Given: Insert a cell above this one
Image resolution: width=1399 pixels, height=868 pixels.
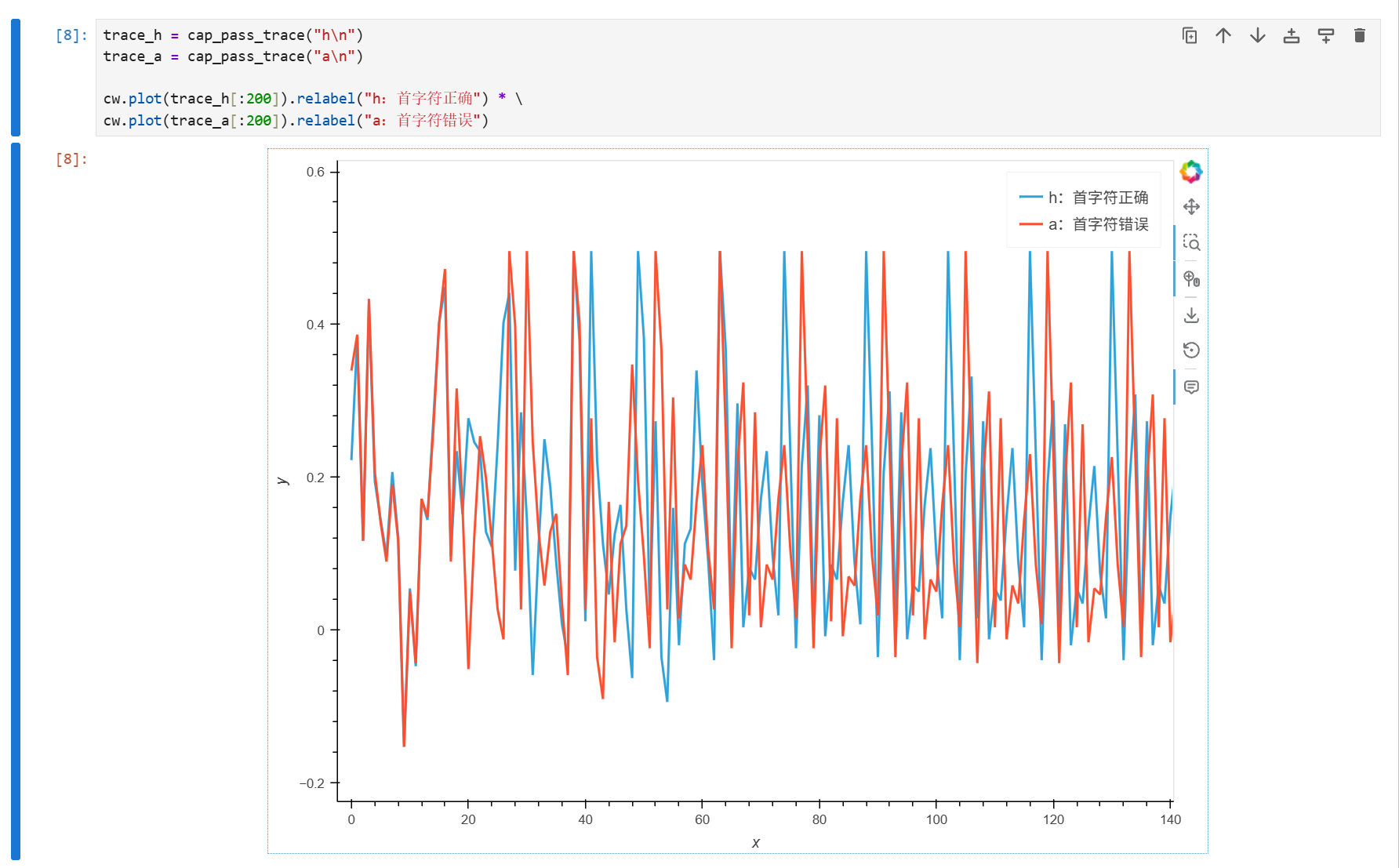Looking at the screenshot, I should 1292,35.
